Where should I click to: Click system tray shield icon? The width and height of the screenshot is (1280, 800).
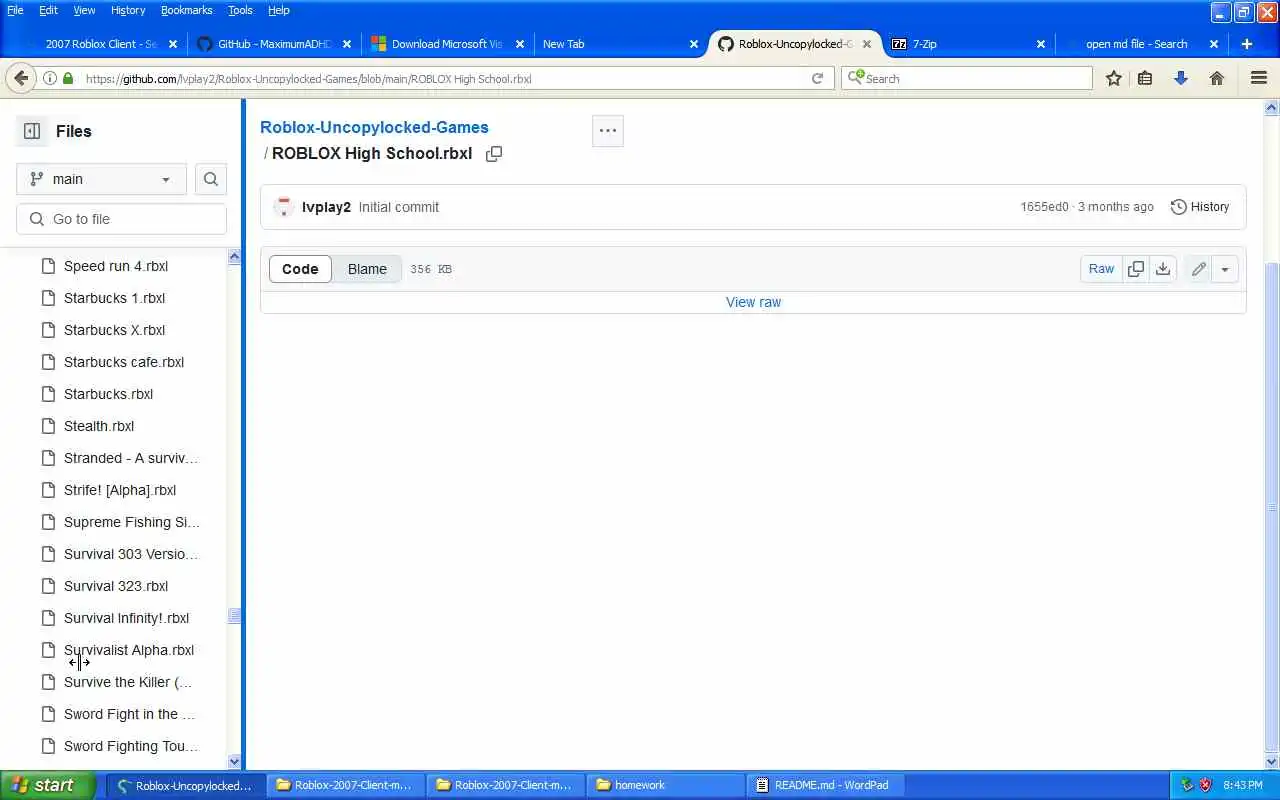click(1206, 785)
